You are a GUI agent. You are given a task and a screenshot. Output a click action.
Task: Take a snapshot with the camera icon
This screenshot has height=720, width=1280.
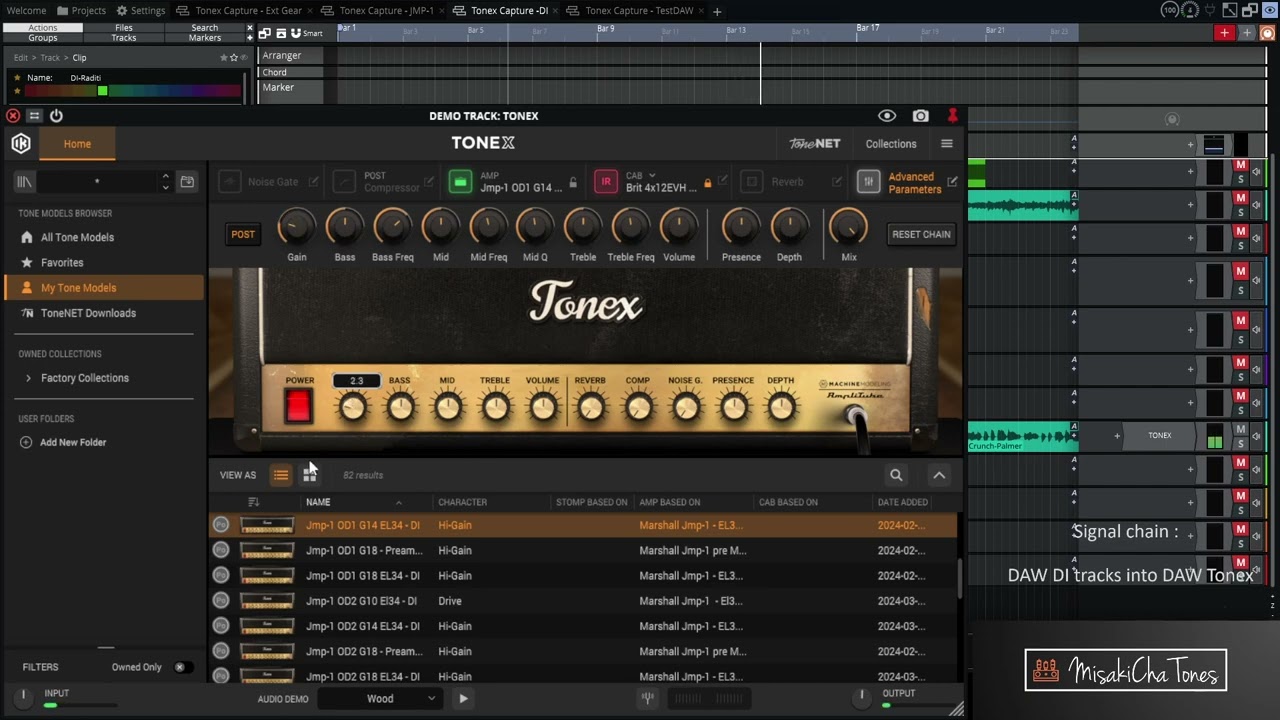921,116
